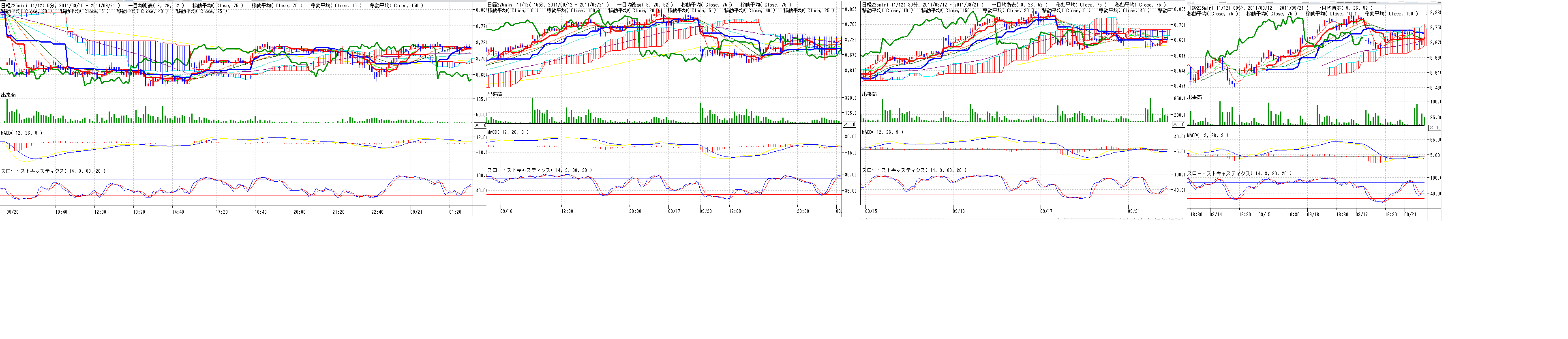Image resolution: width=1568 pixels, height=339 pixels.
Task: Click the MACD label in the 30分 chart
Action: click(x=883, y=132)
